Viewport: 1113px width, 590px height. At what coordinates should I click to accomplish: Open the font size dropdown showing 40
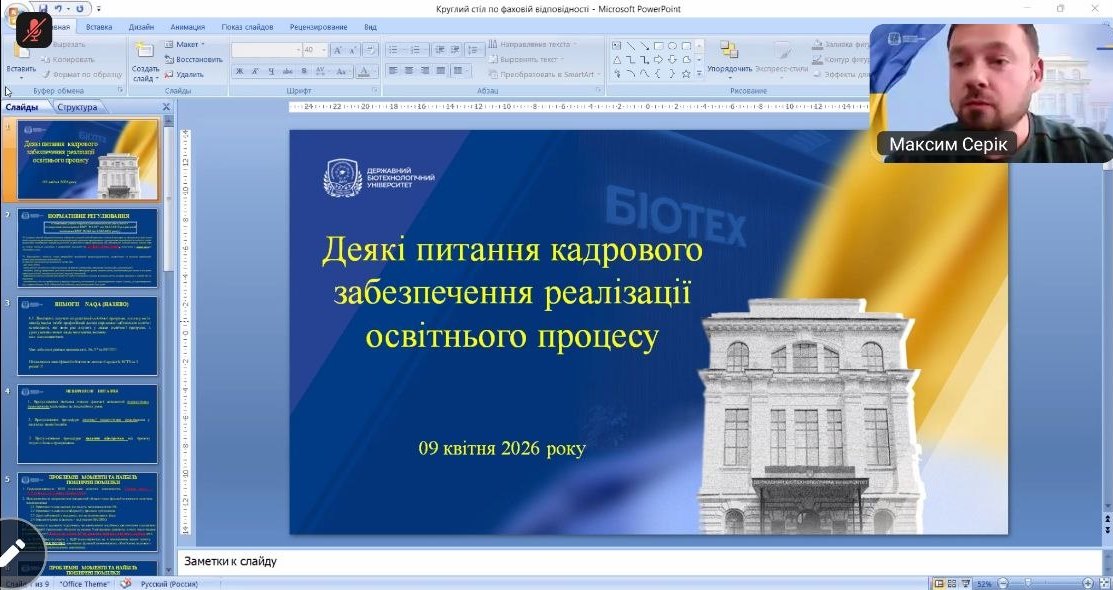point(324,49)
